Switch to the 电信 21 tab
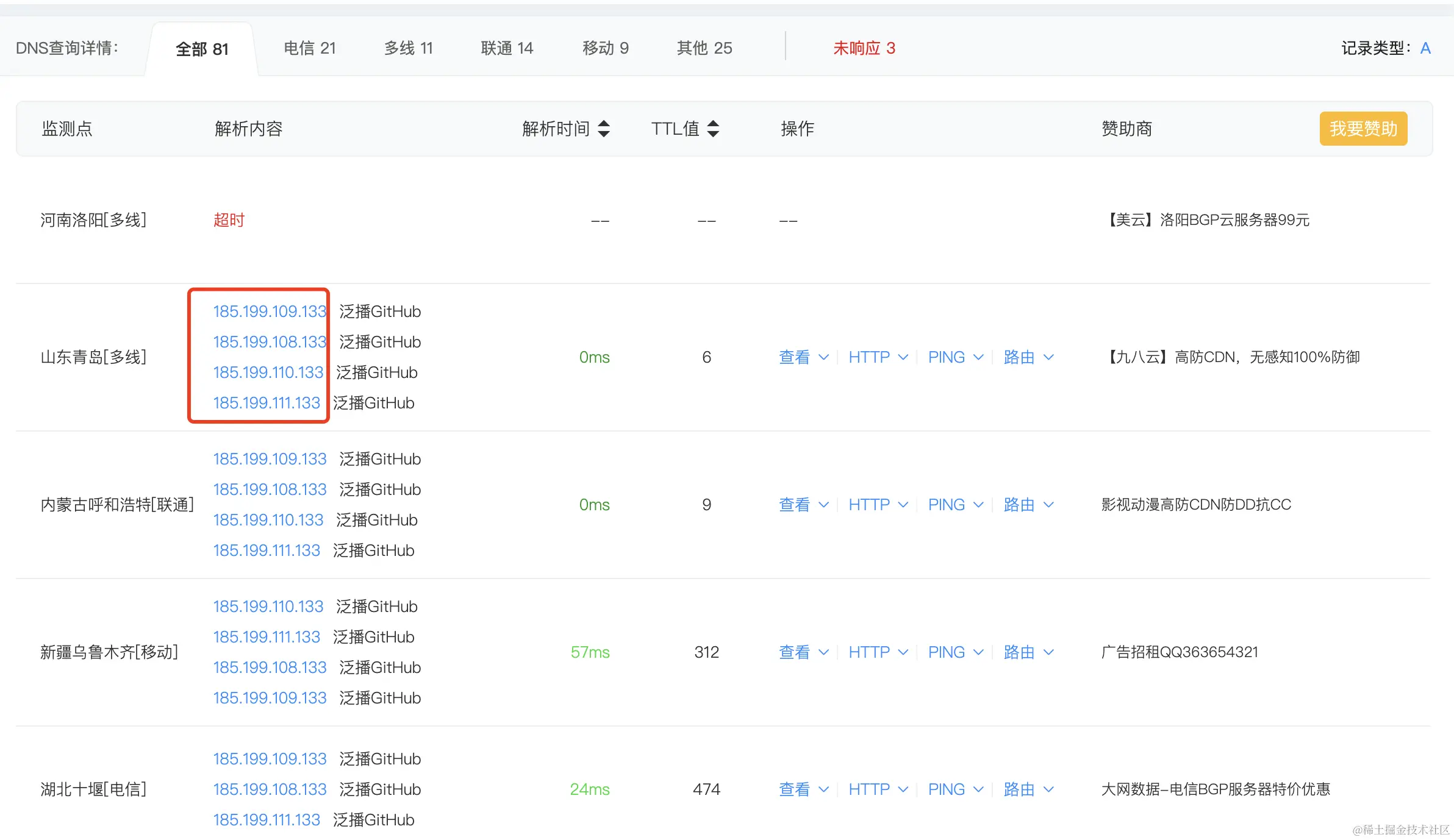Image resolution: width=1454 pixels, height=840 pixels. click(x=310, y=48)
